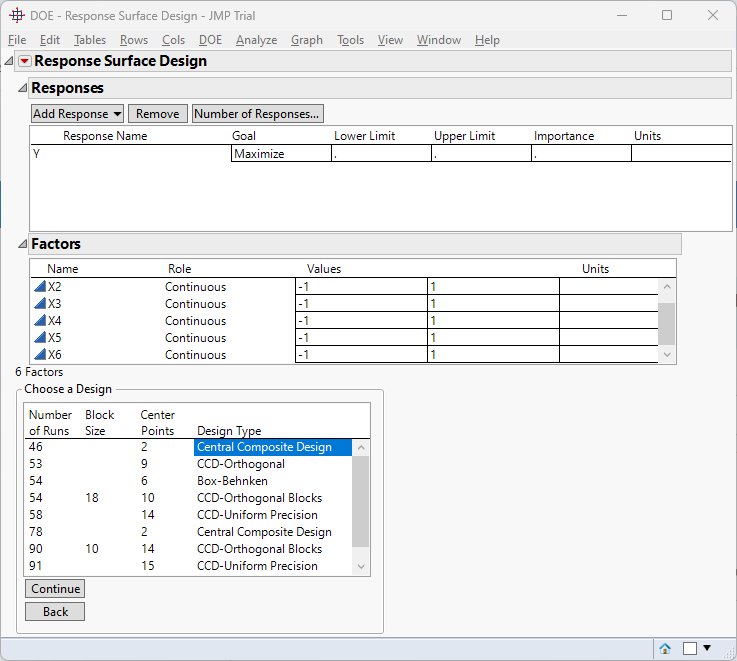Open the Tables menu
The width and height of the screenshot is (737, 661).
point(90,40)
